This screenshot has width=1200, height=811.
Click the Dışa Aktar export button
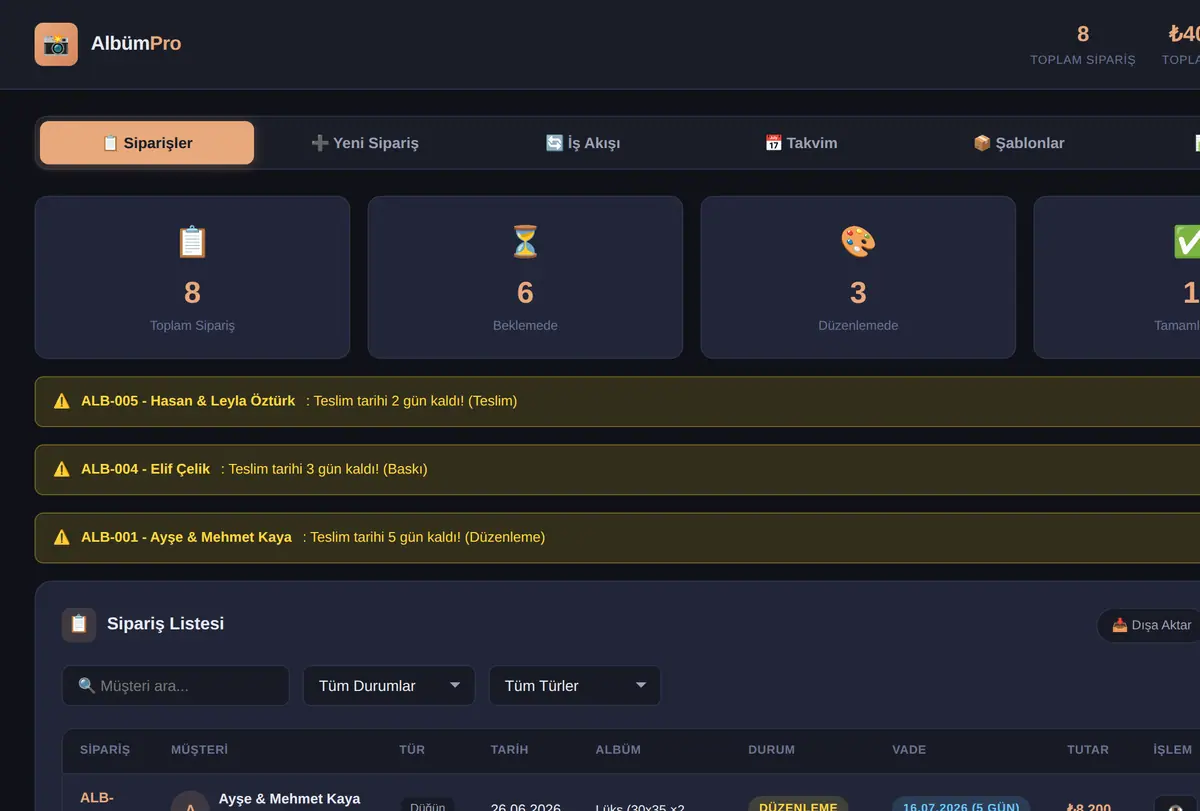click(x=1151, y=625)
